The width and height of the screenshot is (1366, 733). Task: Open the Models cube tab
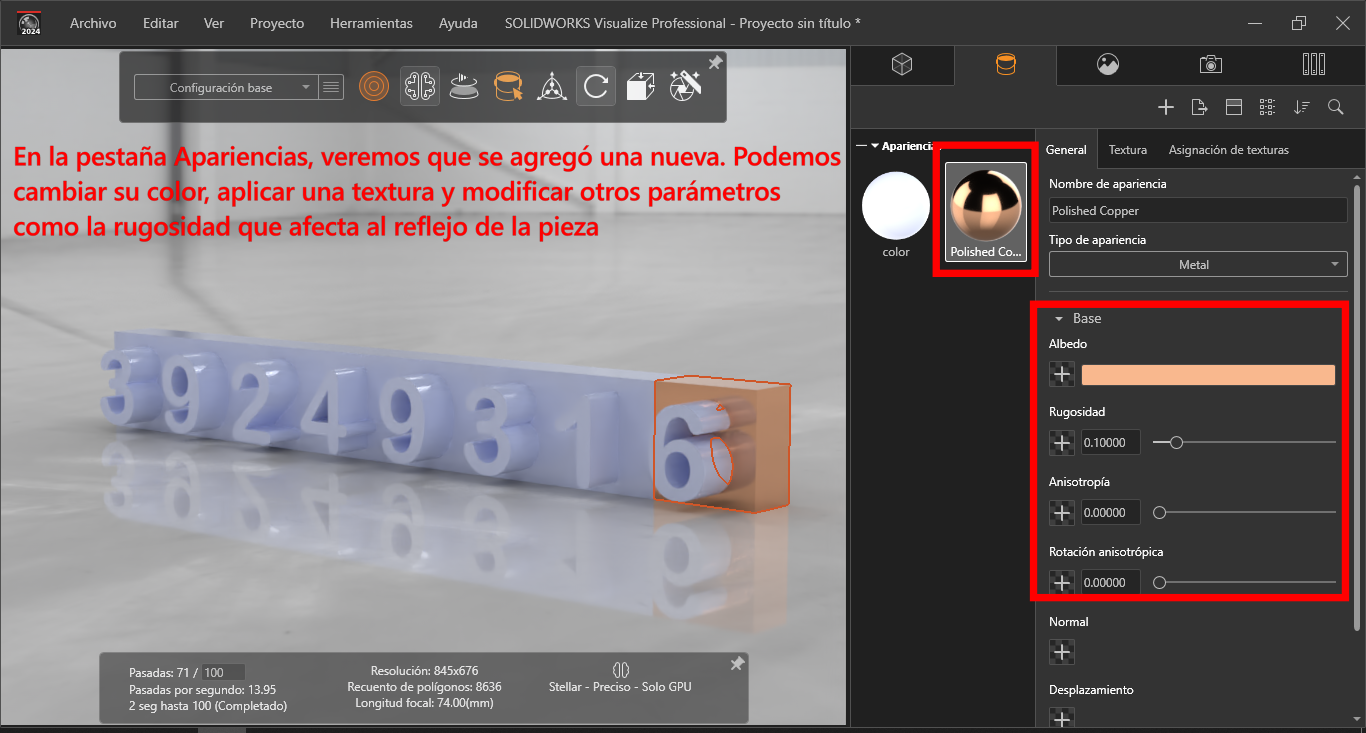[x=902, y=65]
